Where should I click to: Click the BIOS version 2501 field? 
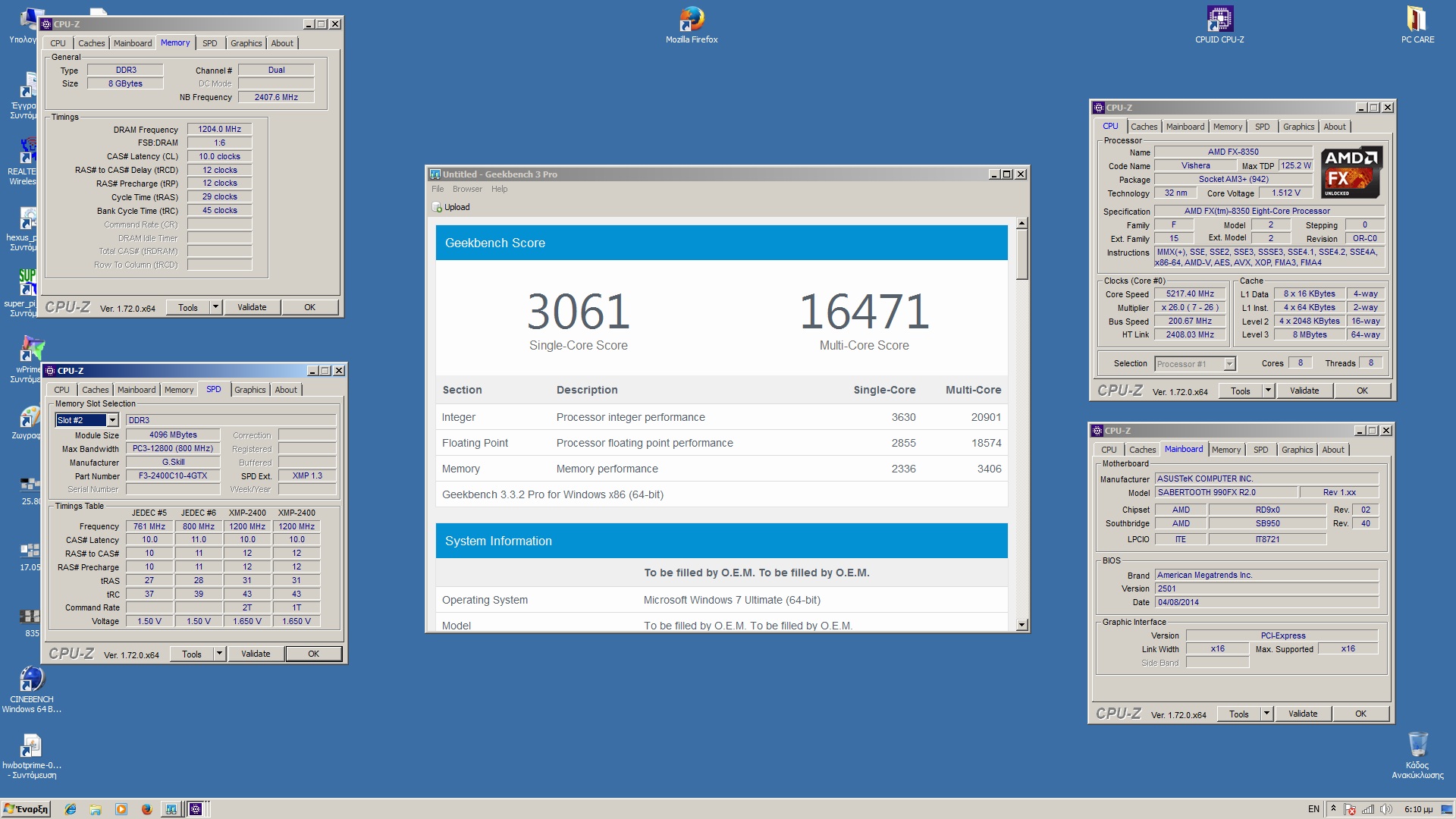[x=1266, y=588]
